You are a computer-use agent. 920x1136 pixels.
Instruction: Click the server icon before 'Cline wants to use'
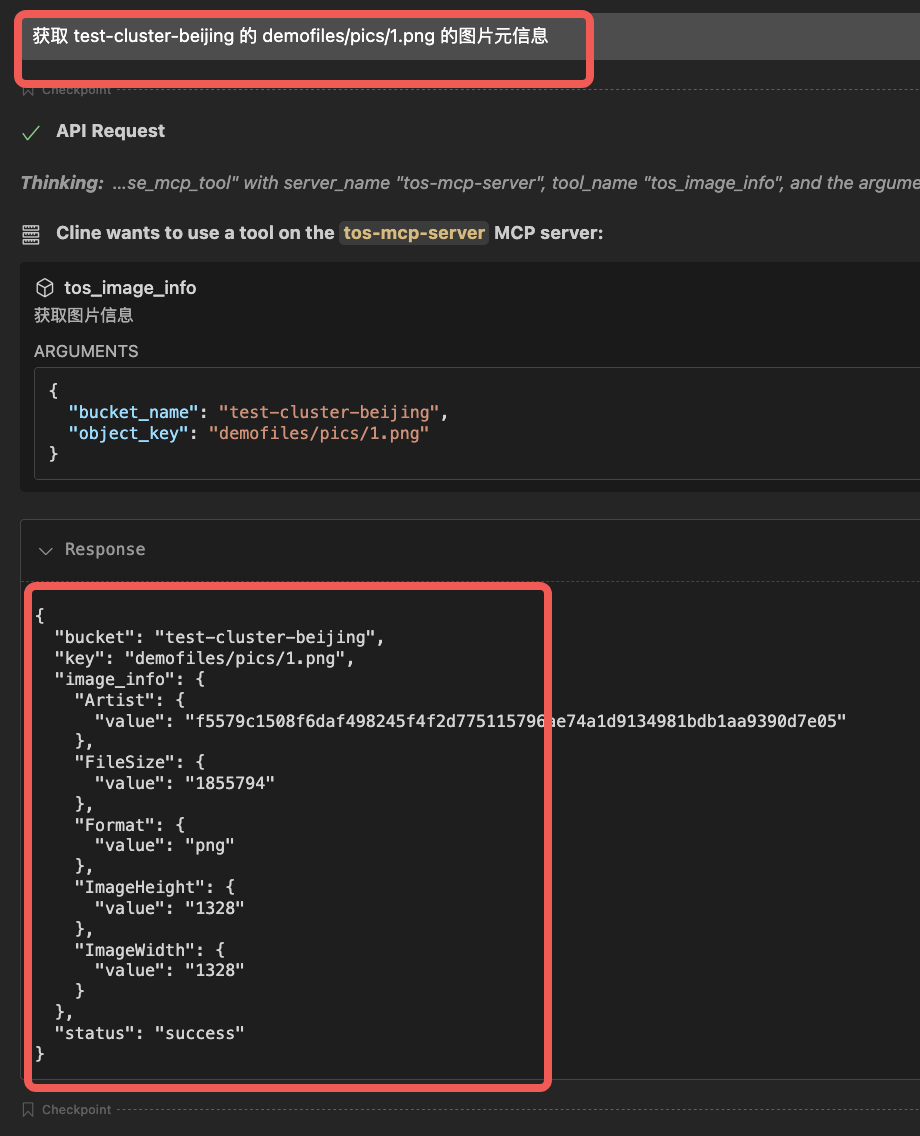click(x=31, y=234)
